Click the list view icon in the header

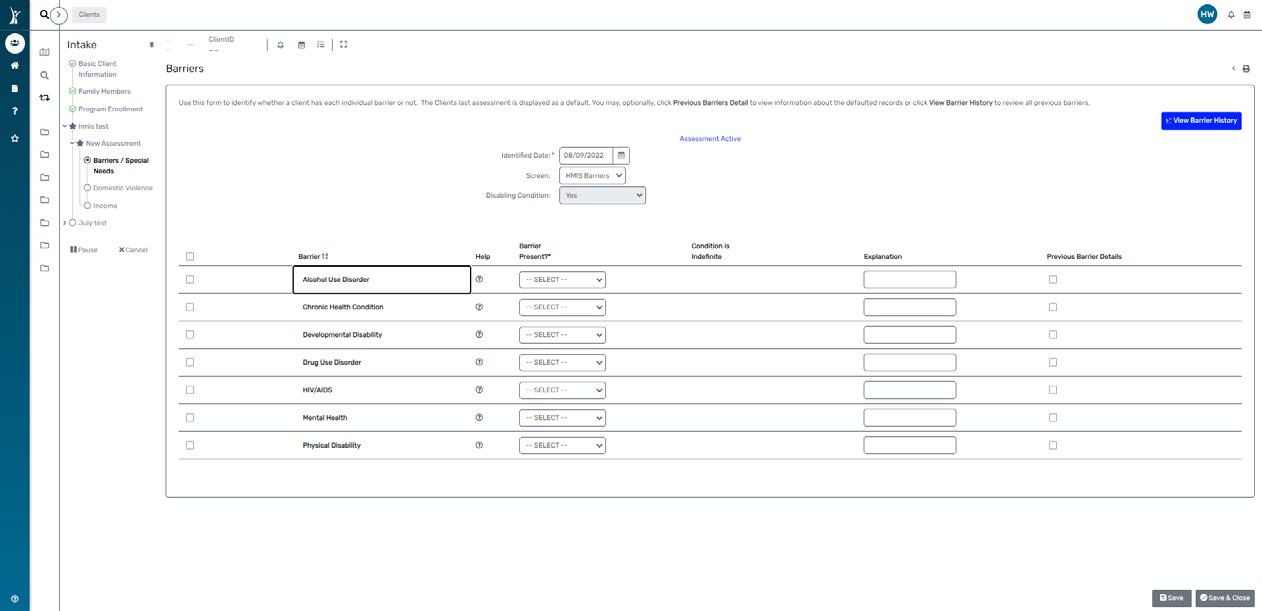click(x=320, y=44)
